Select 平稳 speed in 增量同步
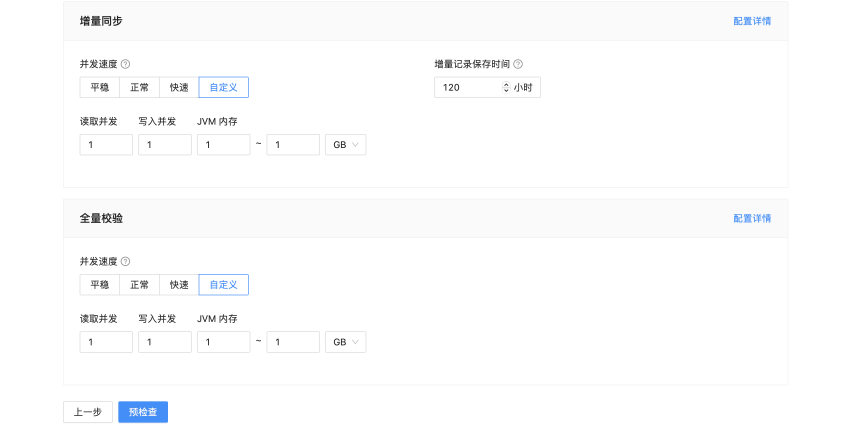The height and width of the screenshot is (428, 846). (x=100, y=87)
